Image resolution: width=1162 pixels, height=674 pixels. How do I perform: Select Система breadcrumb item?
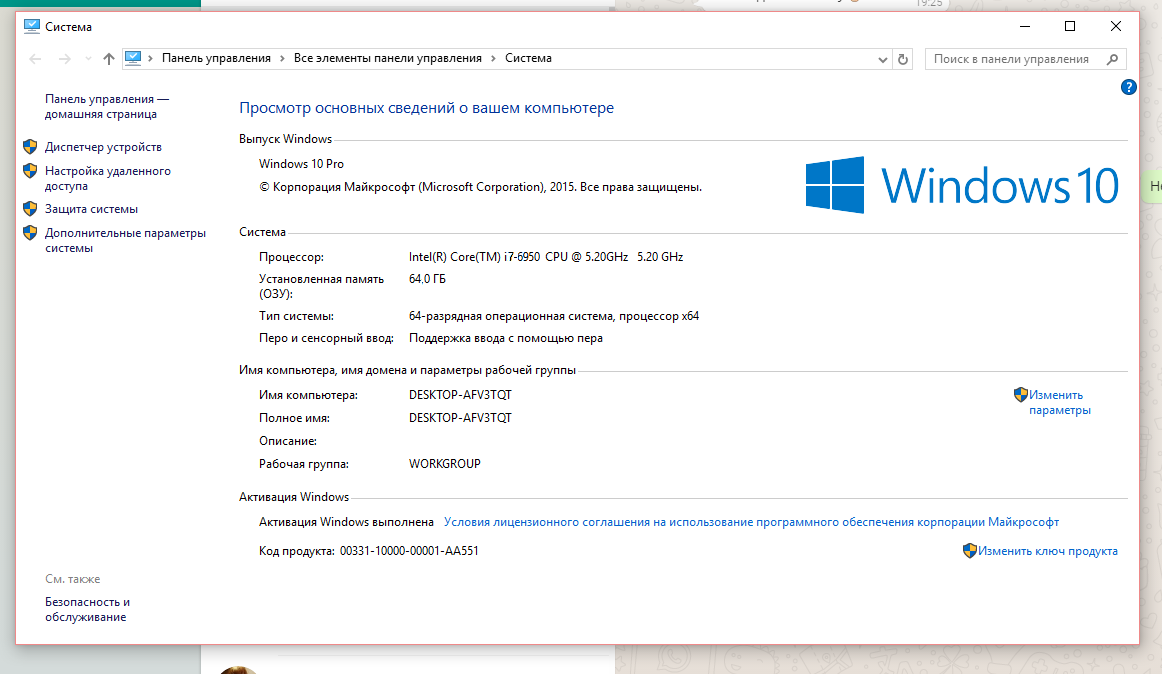(x=528, y=58)
